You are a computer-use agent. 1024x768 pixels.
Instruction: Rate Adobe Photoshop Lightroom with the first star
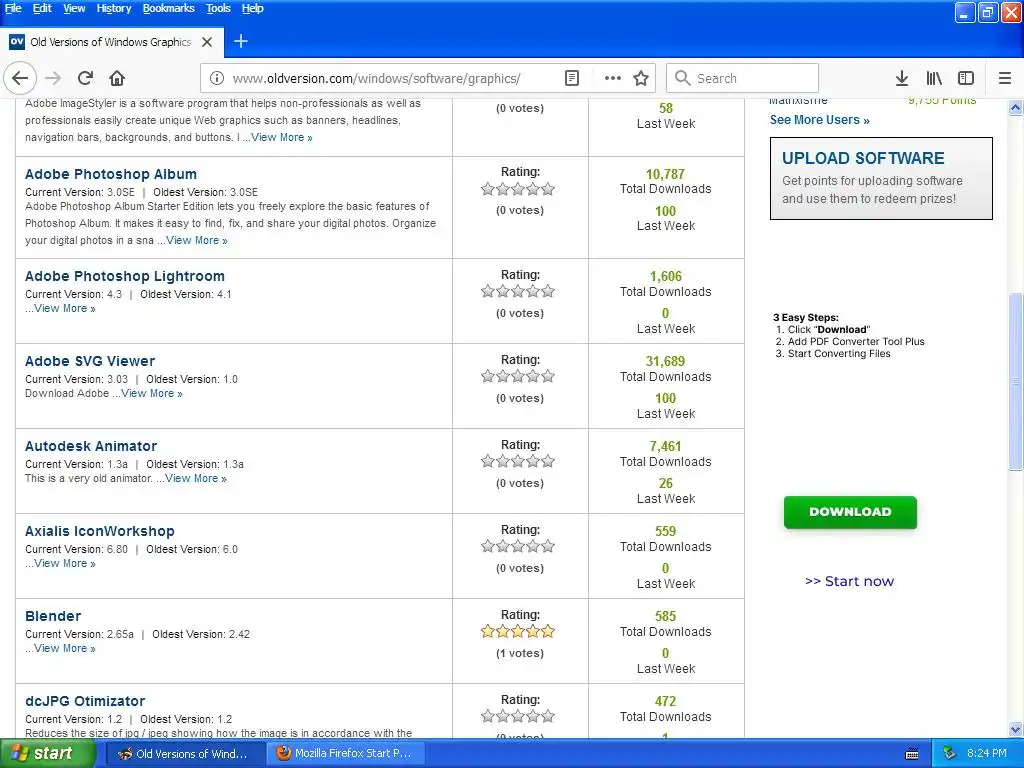point(488,291)
